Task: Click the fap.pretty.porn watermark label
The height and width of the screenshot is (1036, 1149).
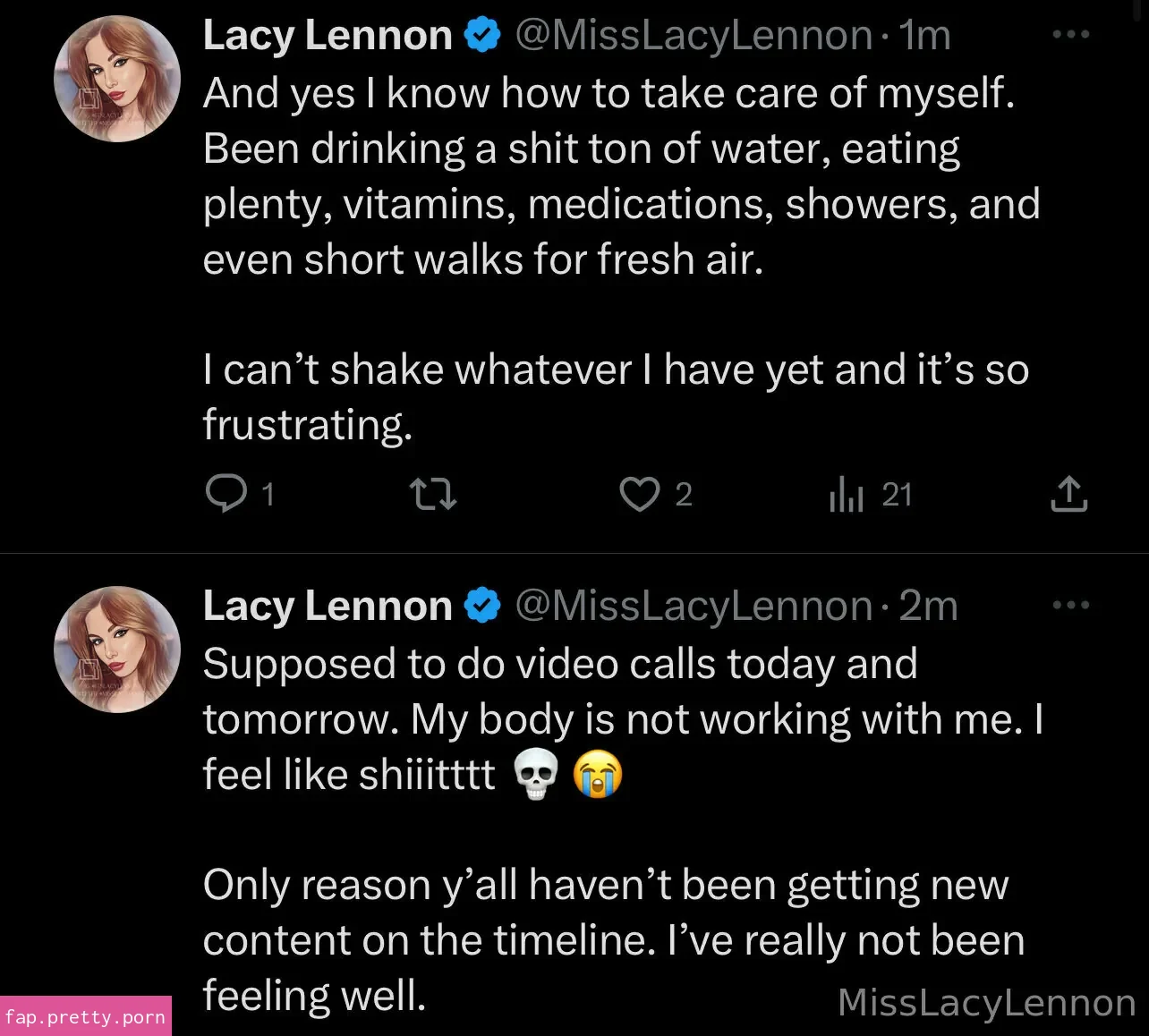Action: coord(85,1017)
